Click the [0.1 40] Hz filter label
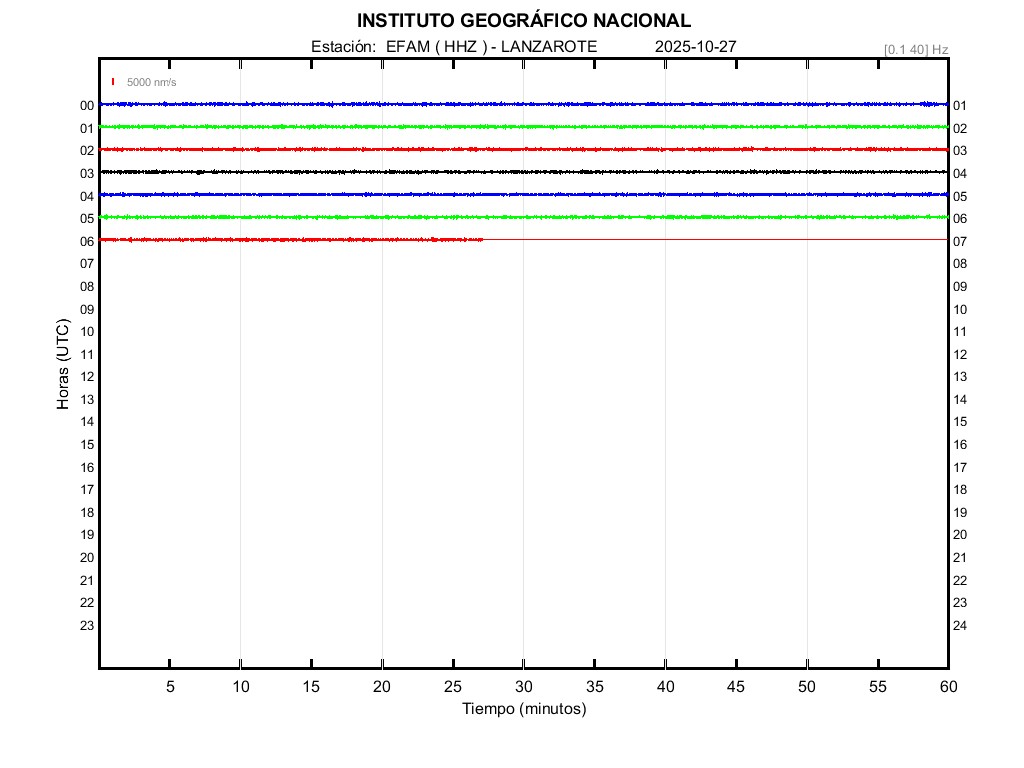 [x=915, y=49]
